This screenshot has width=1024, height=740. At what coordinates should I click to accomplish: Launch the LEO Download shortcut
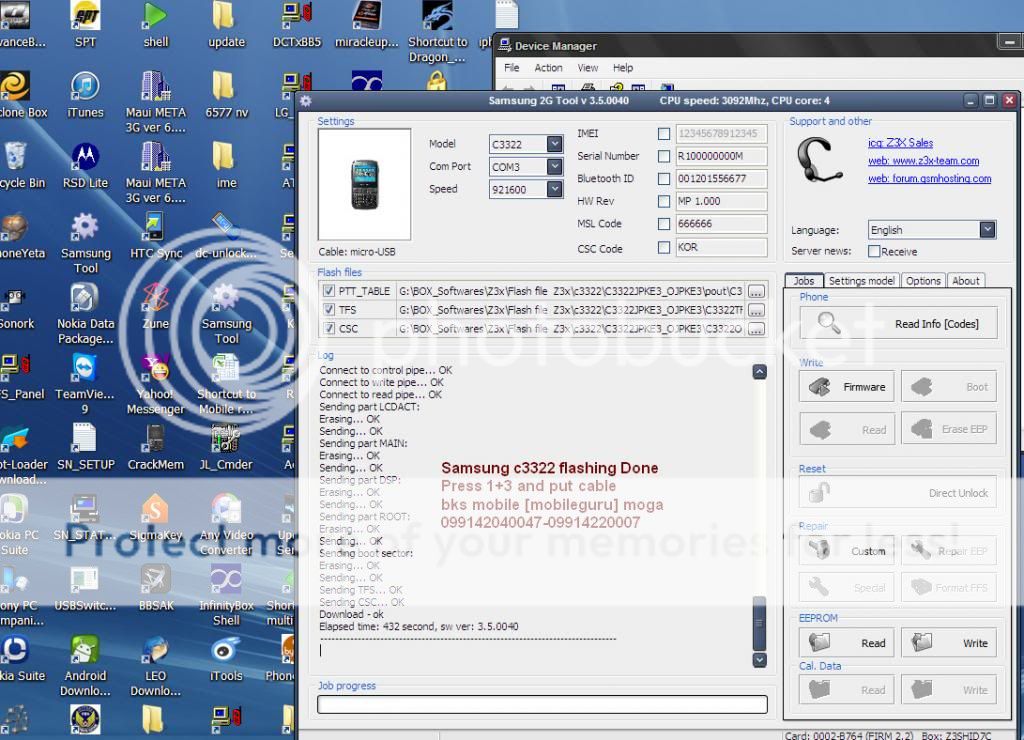(155, 666)
